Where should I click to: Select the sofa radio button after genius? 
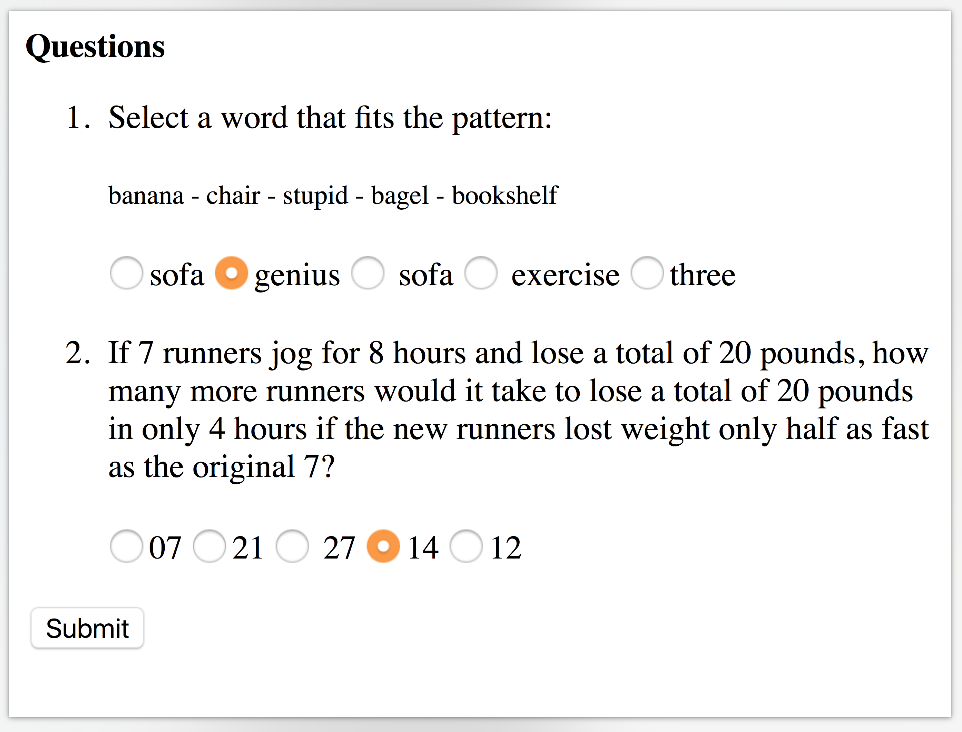[x=368, y=274]
